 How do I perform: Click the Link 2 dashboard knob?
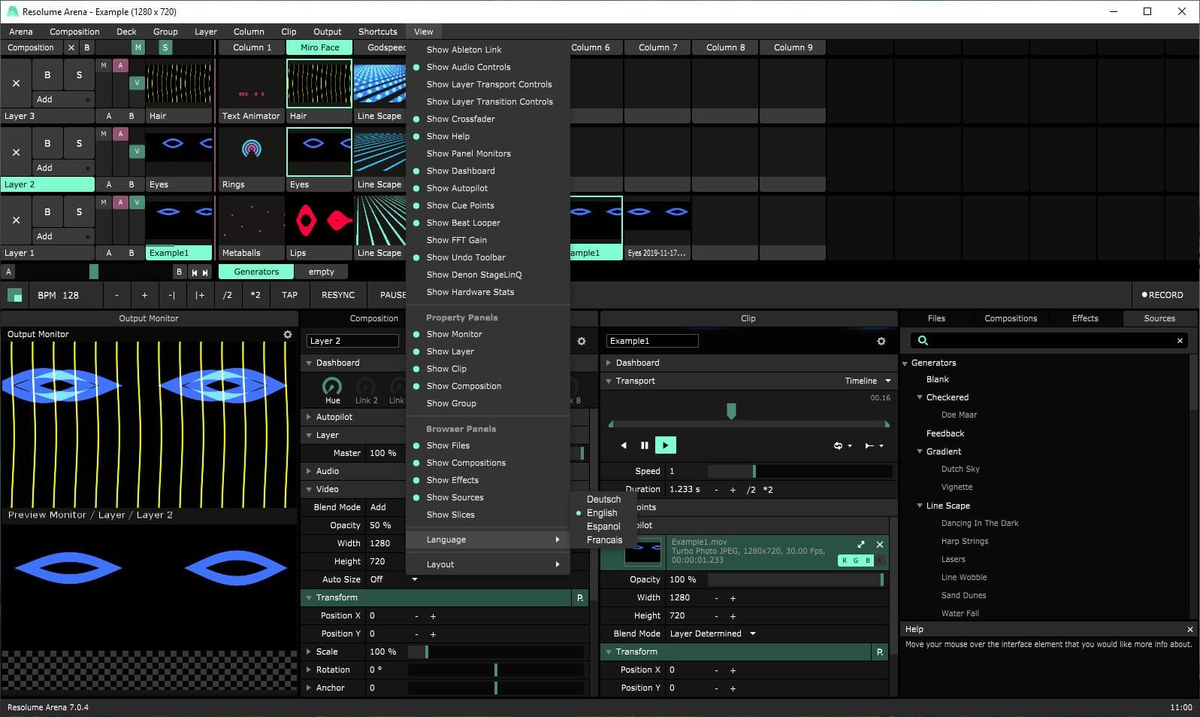(x=366, y=386)
